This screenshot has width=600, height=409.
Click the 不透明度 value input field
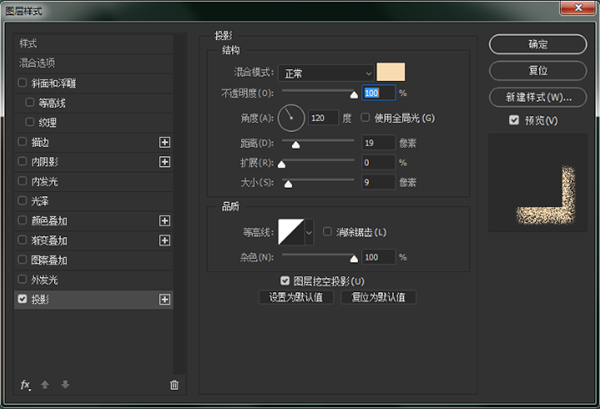(x=378, y=93)
